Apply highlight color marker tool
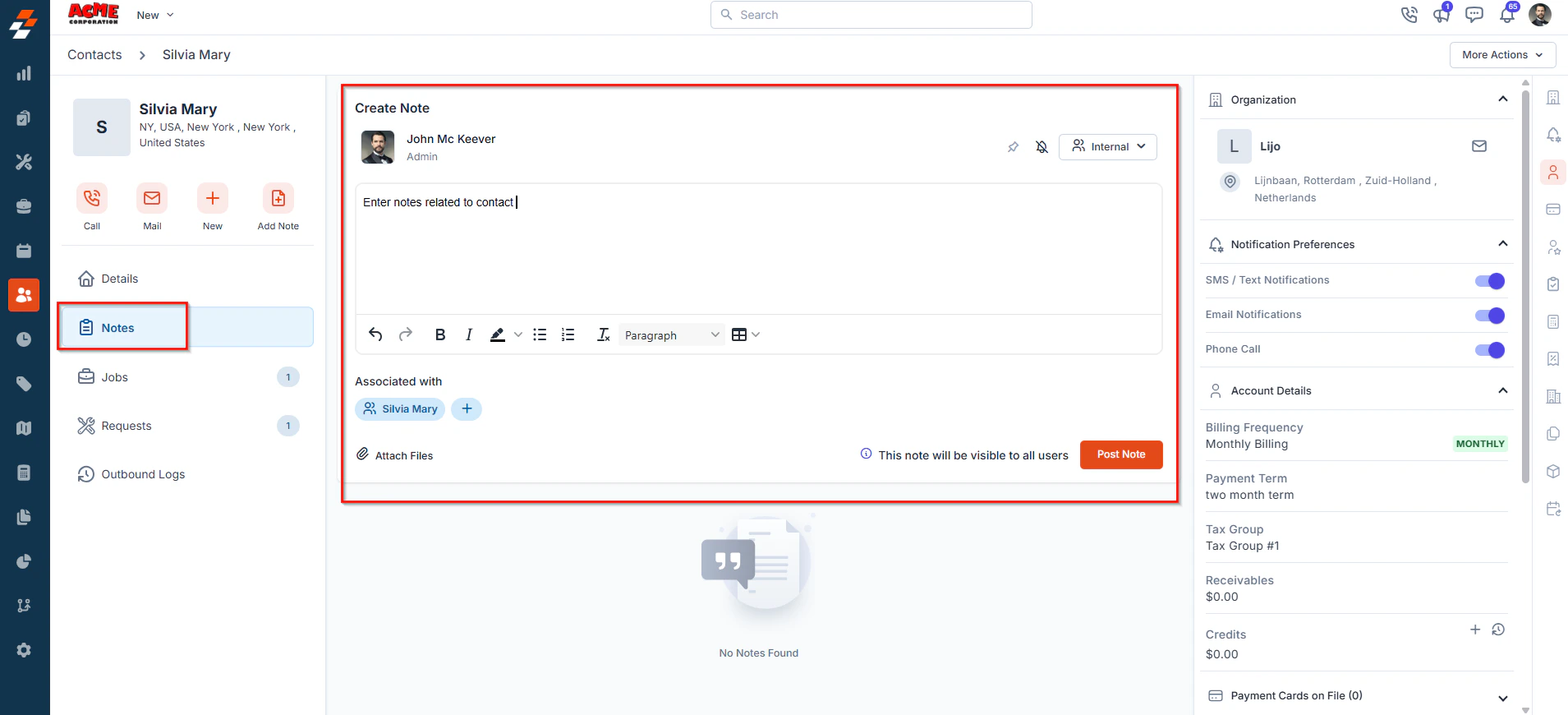The width and height of the screenshot is (1568, 715). (498, 334)
